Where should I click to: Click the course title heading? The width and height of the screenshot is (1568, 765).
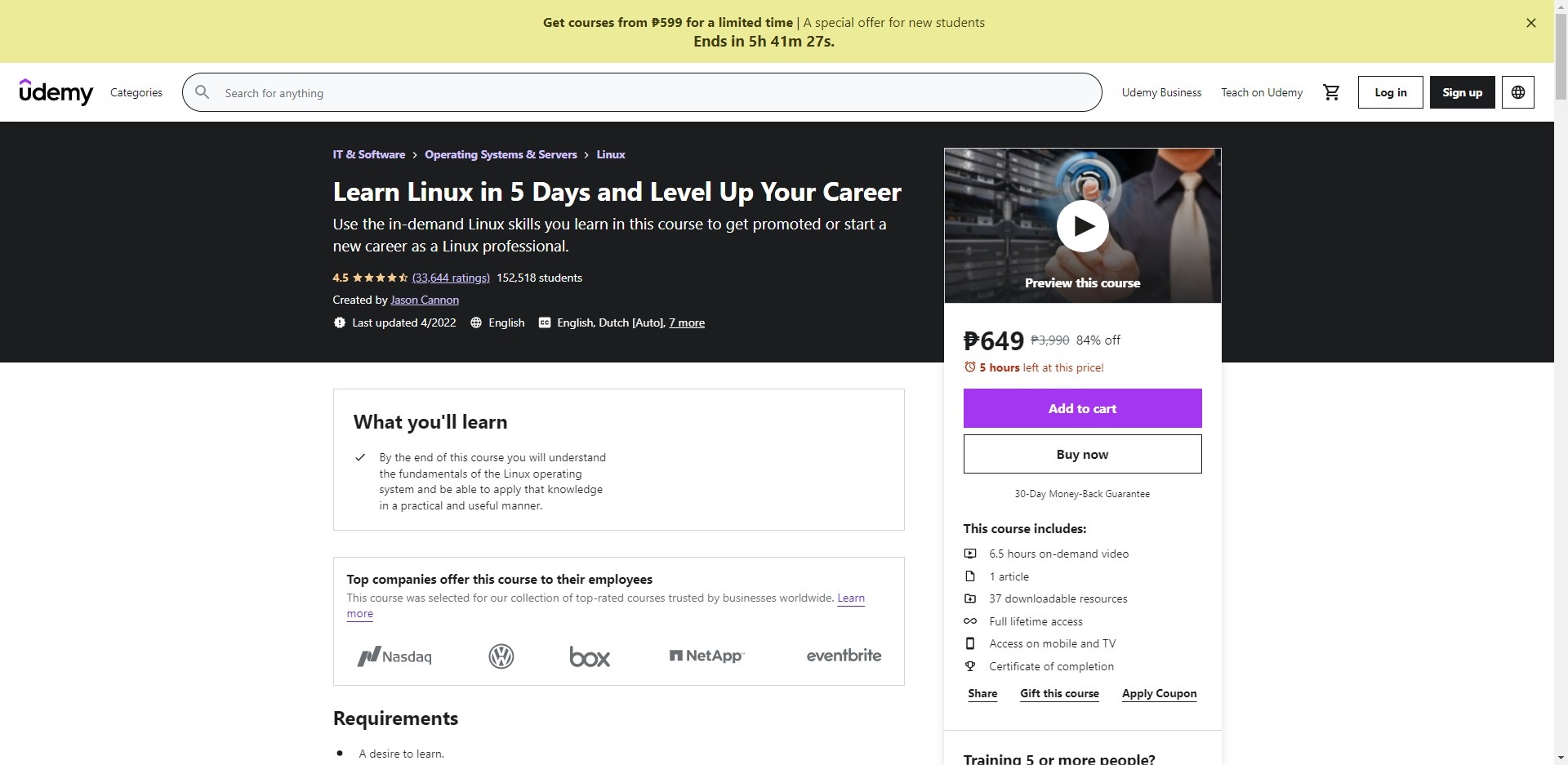617,192
